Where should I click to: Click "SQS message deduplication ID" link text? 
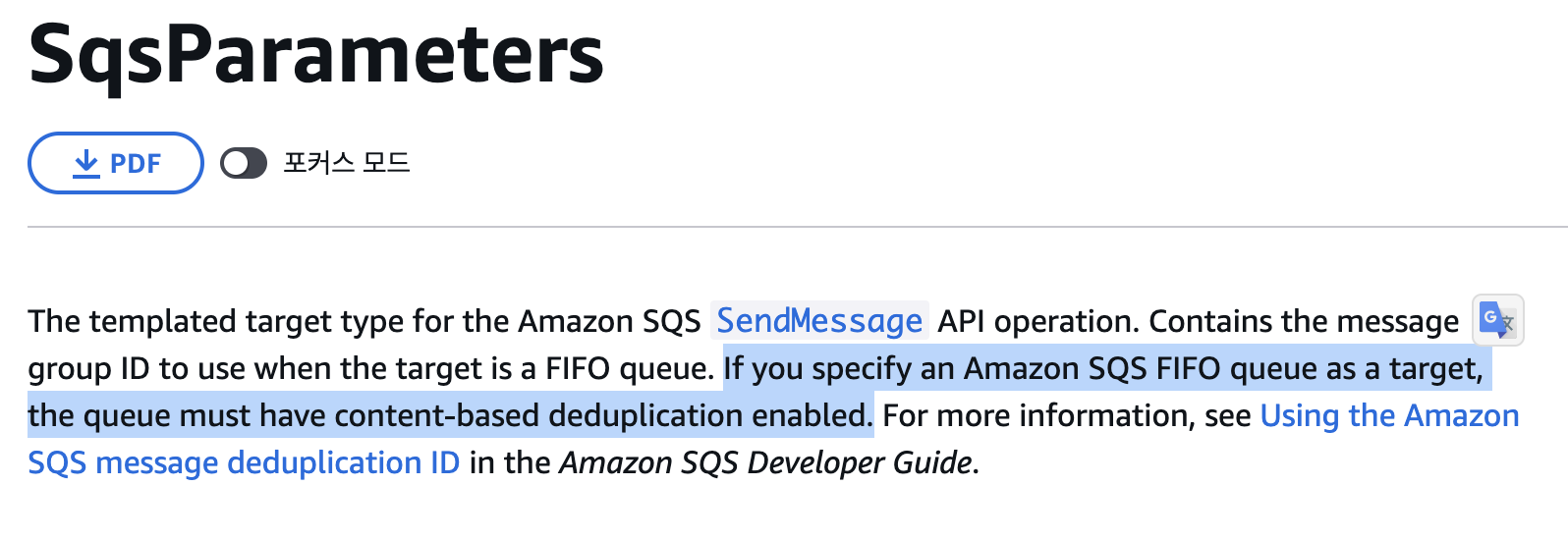(244, 462)
